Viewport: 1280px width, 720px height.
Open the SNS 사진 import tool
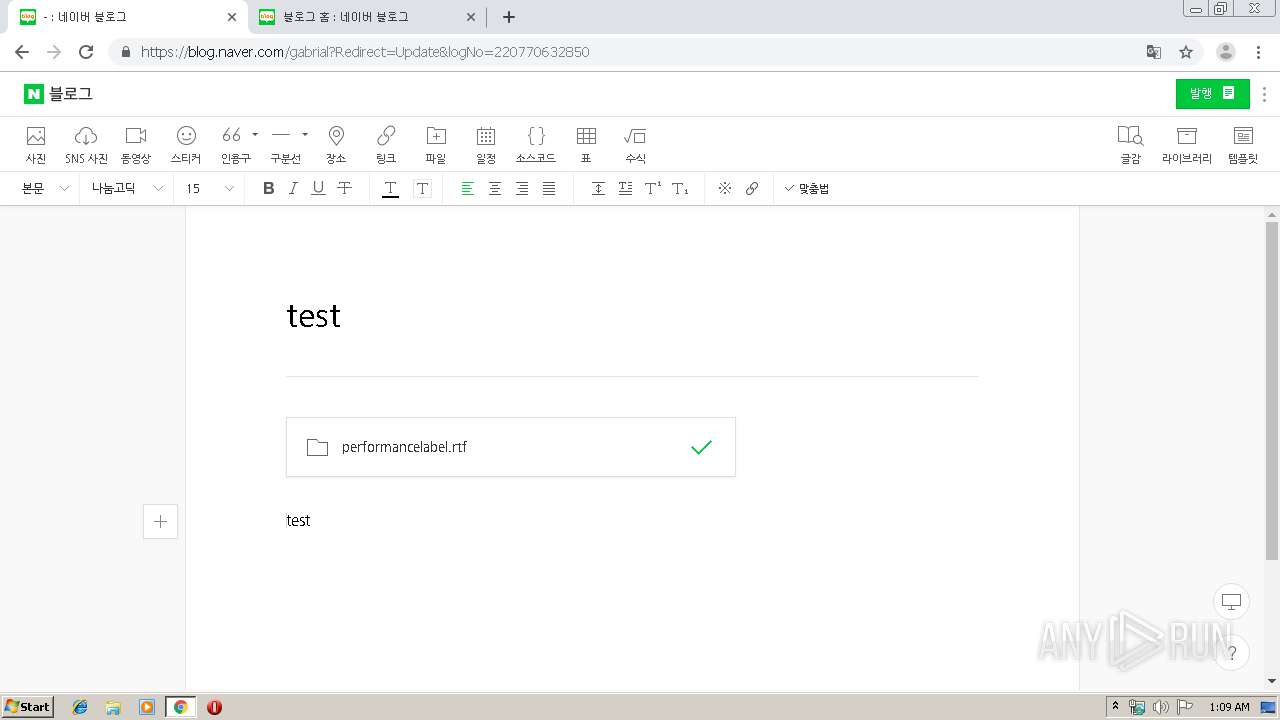(86, 144)
